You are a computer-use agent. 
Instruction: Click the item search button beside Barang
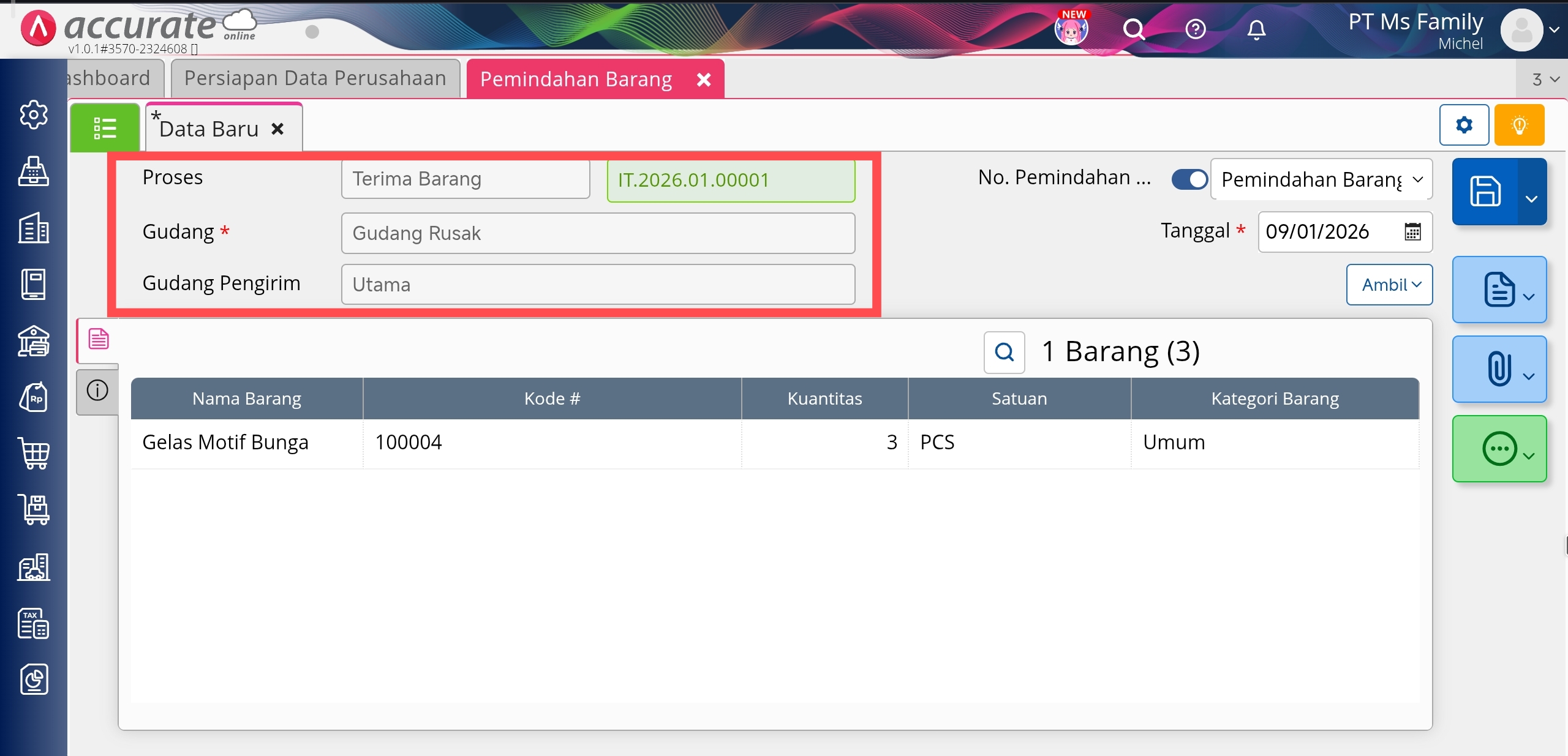1004,352
